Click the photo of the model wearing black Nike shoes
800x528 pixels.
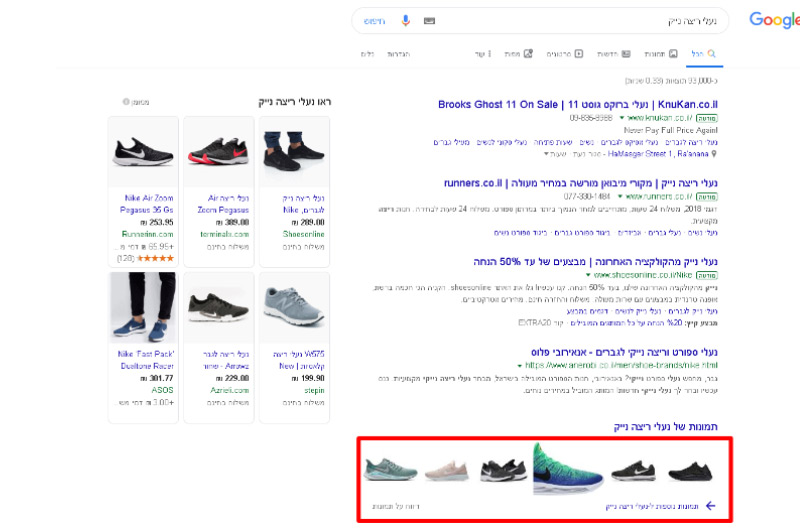click(294, 152)
